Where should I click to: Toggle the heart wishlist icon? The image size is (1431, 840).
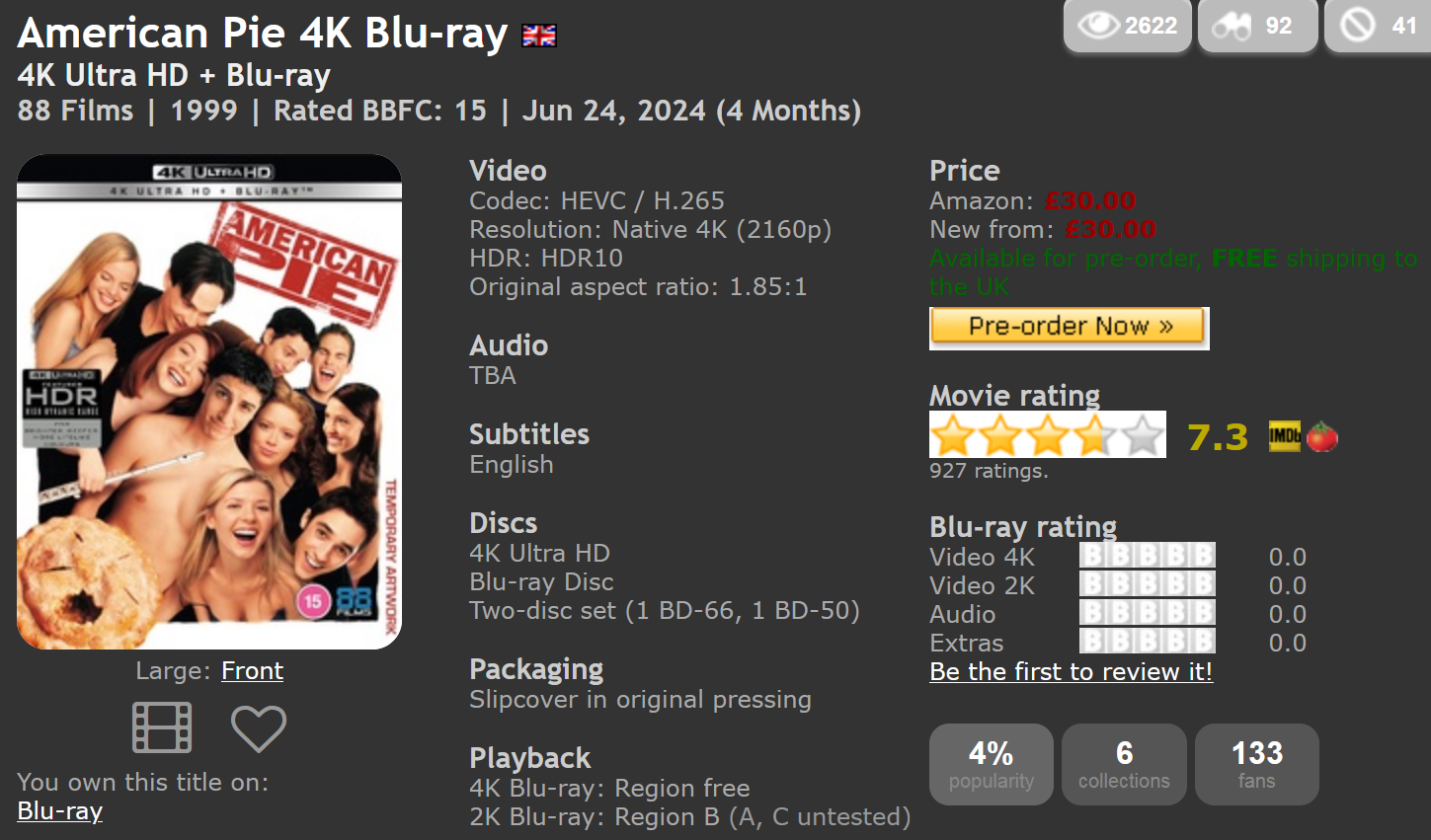[x=259, y=728]
